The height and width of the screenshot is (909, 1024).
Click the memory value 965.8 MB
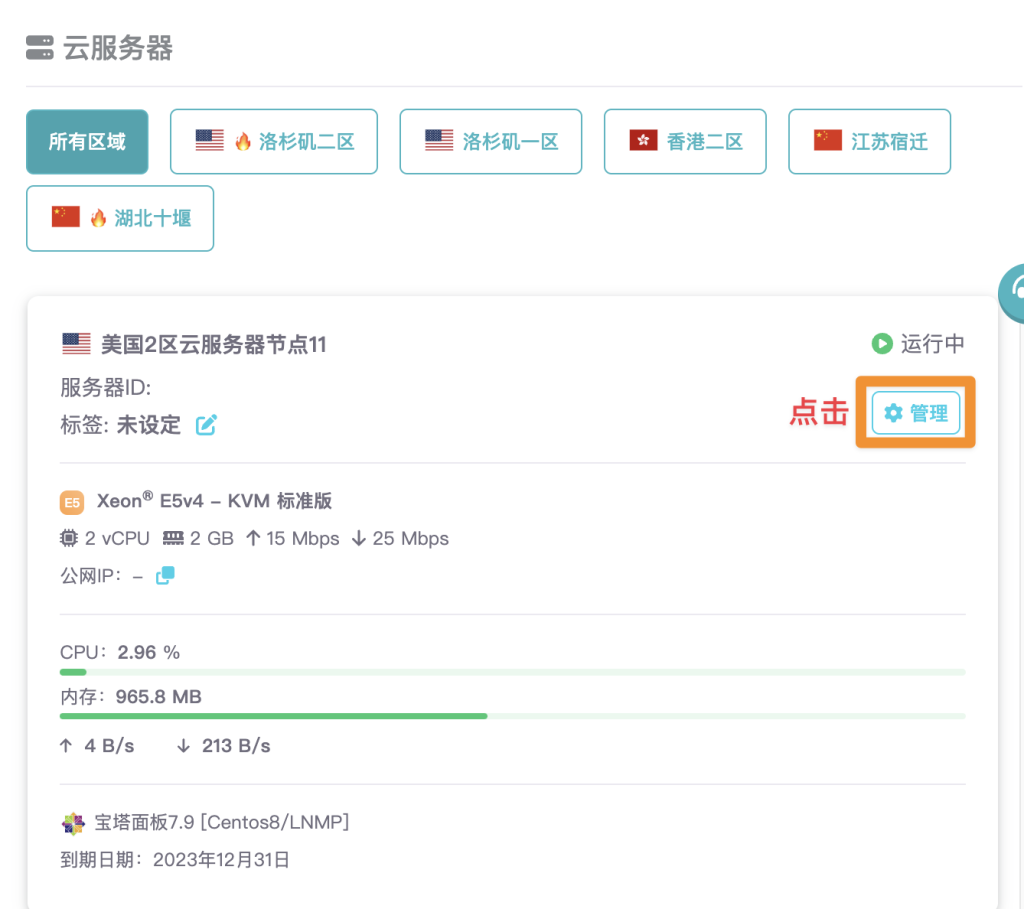tap(159, 697)
